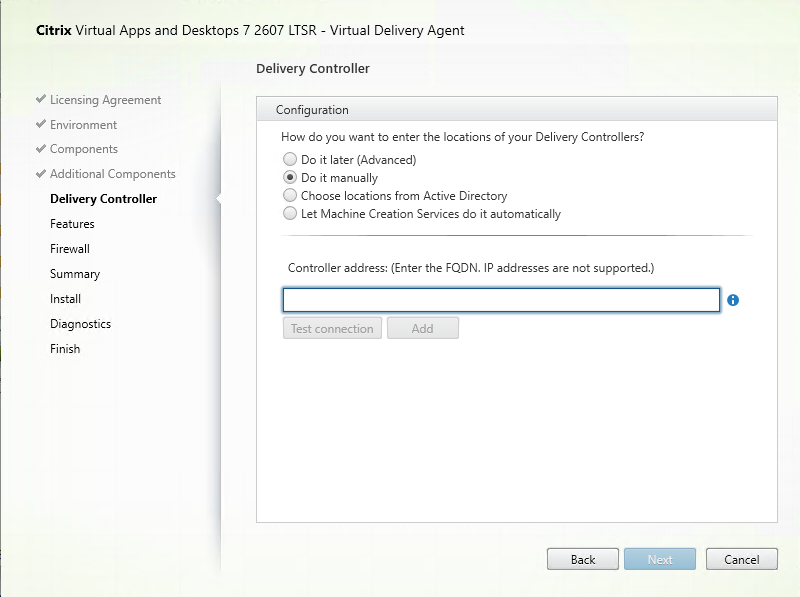Click the 'Delivery Controller' page heading
The width and height of the screenshot is (800, 597).
(313, 68)
